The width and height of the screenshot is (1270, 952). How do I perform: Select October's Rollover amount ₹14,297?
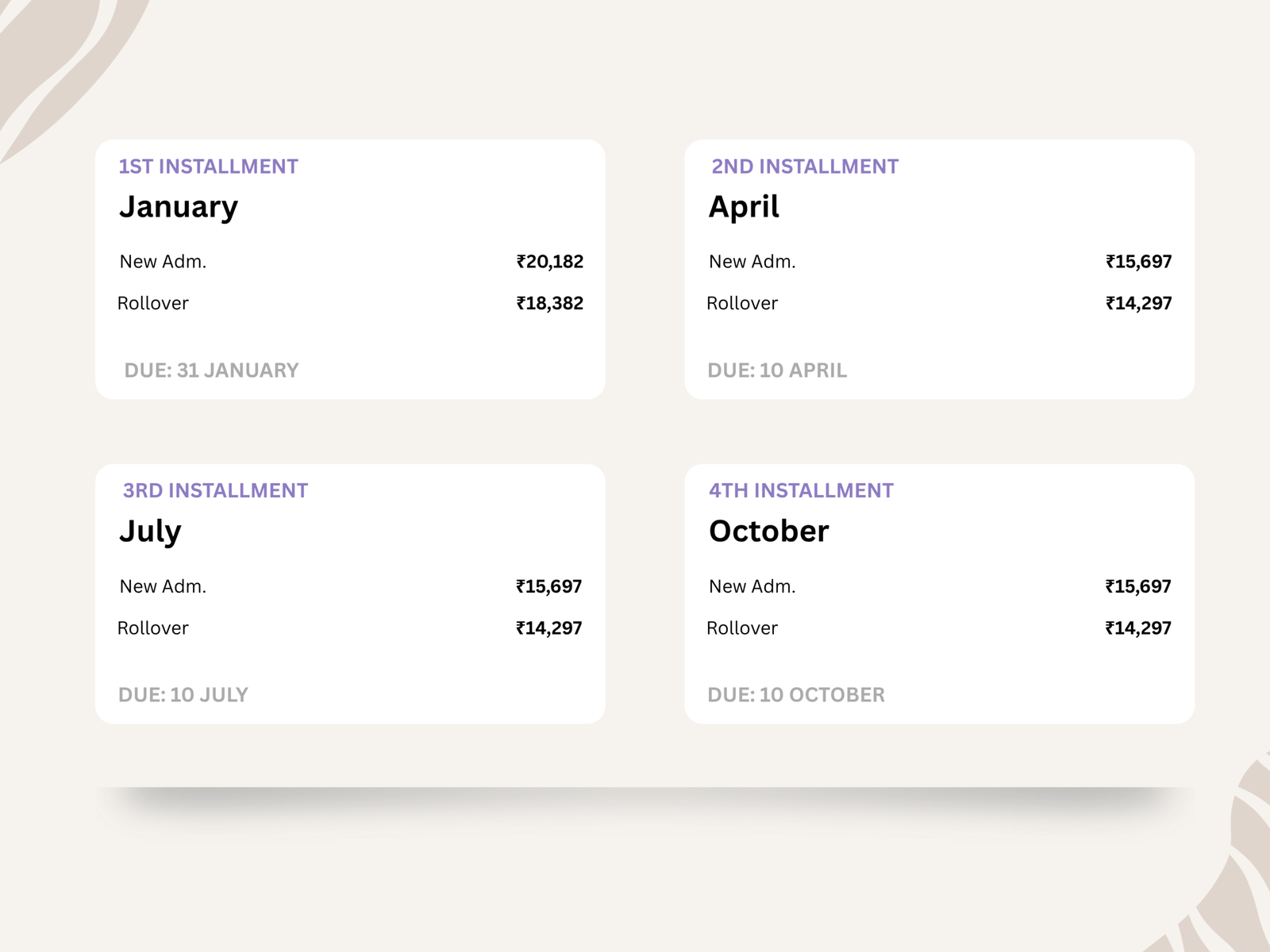(1137, 628)
